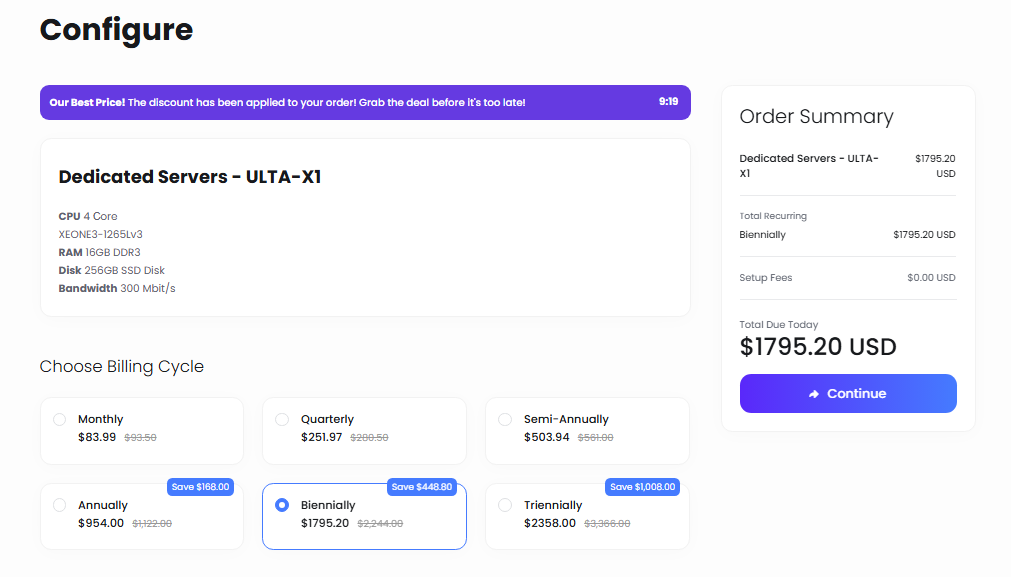Select the Monthly billing cycle radio
The height and width of the screenshot is (577, 1011).
pyautogui.click(x=60, y=419)
